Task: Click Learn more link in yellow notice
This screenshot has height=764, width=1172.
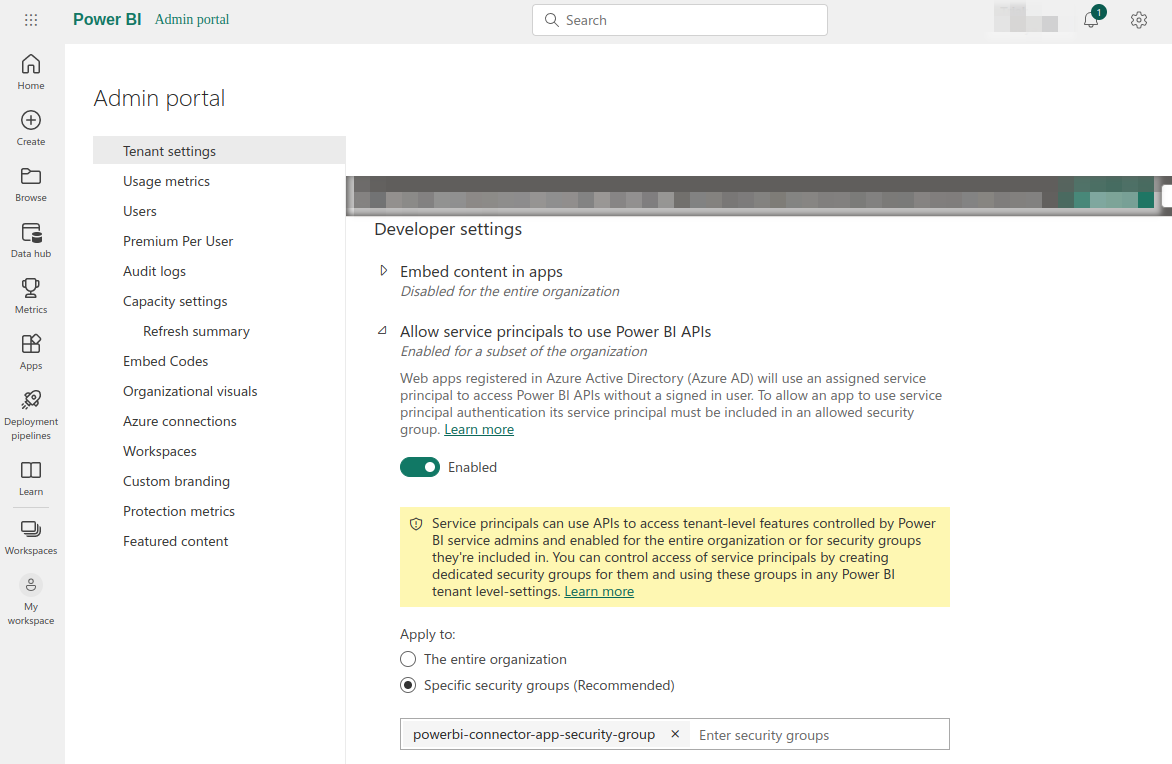Action: (599, 591)
